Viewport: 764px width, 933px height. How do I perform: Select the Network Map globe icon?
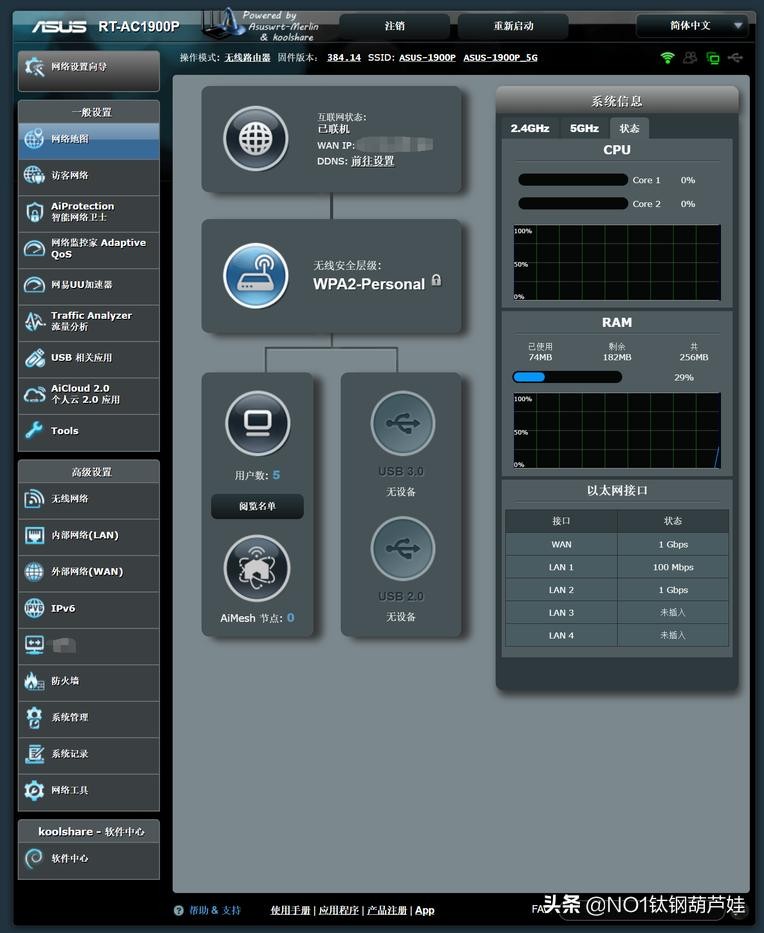click(x=34, y=139)
